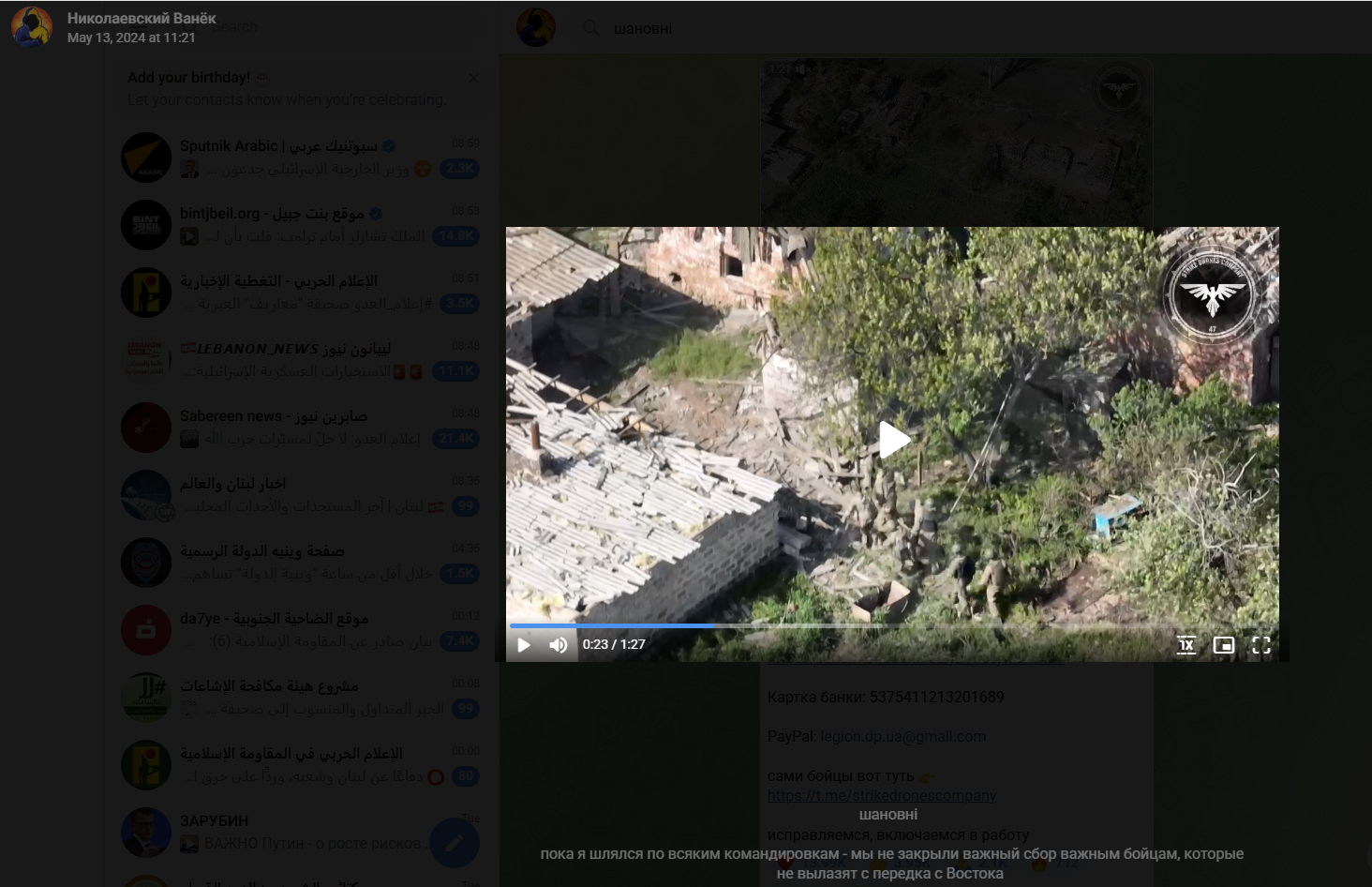Click the sender avatar in the viewer header
This screenshot has height=887, width=1372.
click(x=32, y=27)
